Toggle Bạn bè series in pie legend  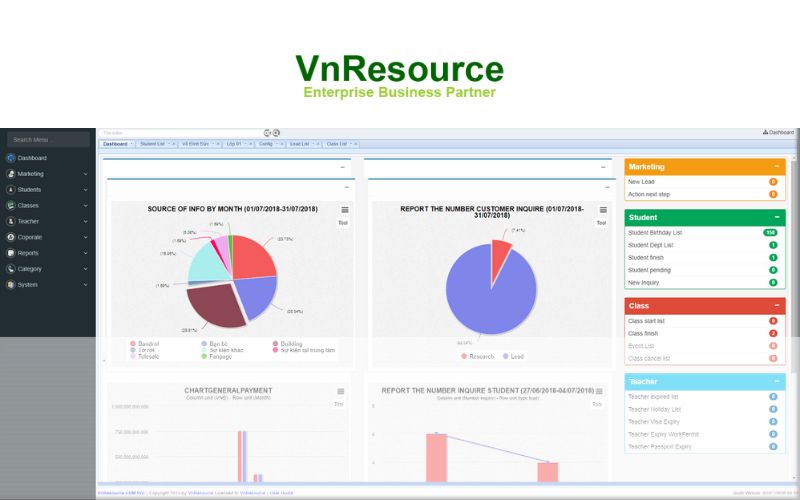coord(214,344)
